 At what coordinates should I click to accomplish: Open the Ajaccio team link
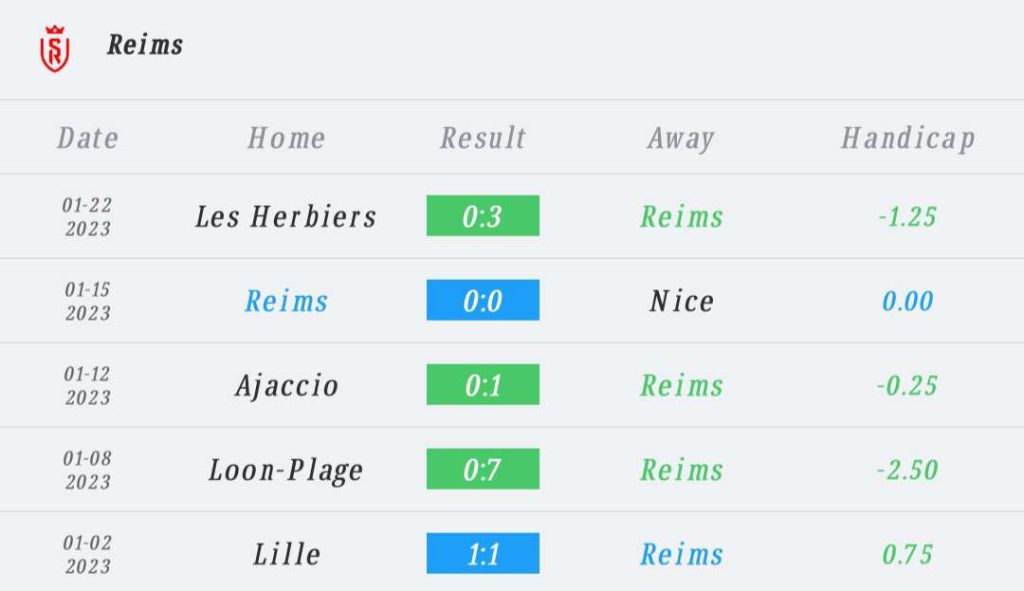click(x=286, y=386)
